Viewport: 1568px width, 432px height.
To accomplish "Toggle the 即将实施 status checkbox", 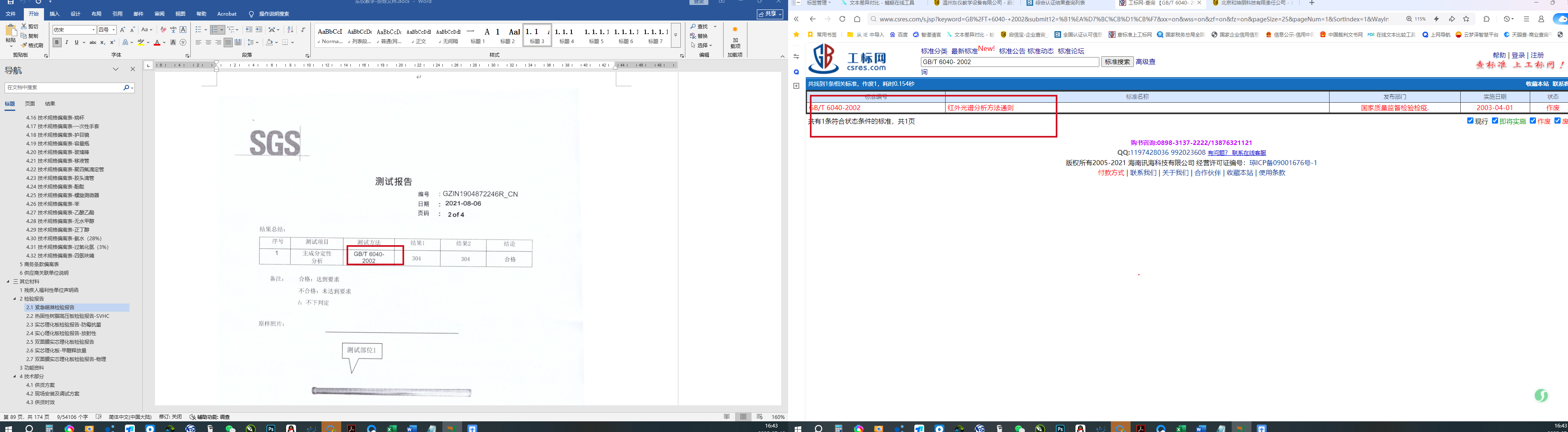I will click(1495, 121).
